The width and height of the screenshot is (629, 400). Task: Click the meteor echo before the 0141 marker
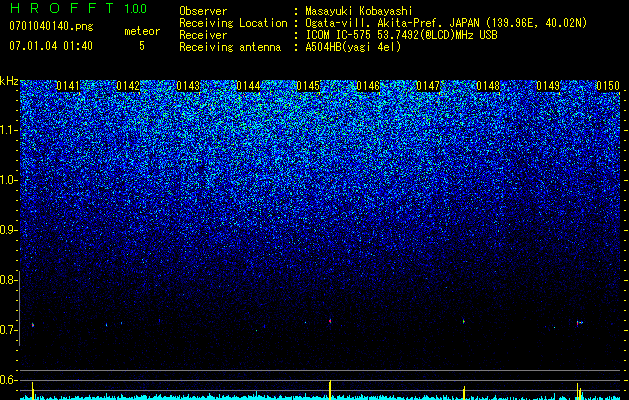coord(32,325)
